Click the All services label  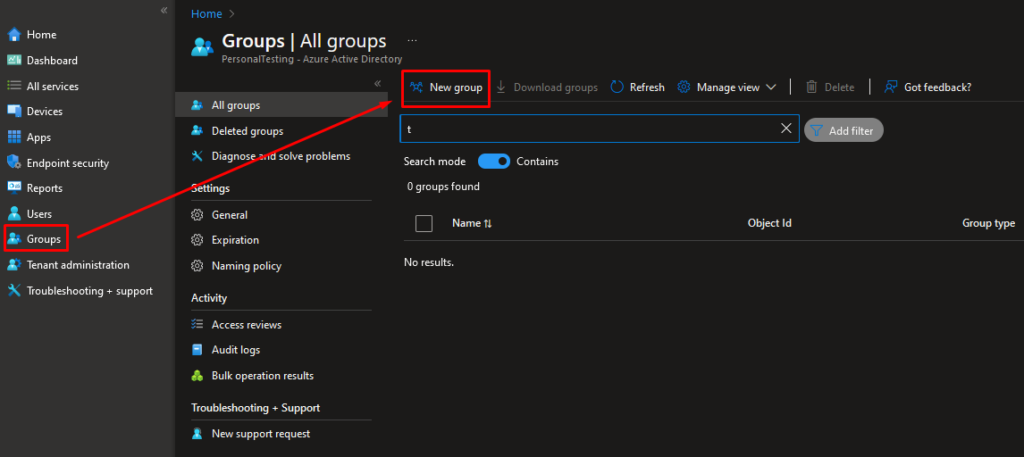tap(52, 86)
